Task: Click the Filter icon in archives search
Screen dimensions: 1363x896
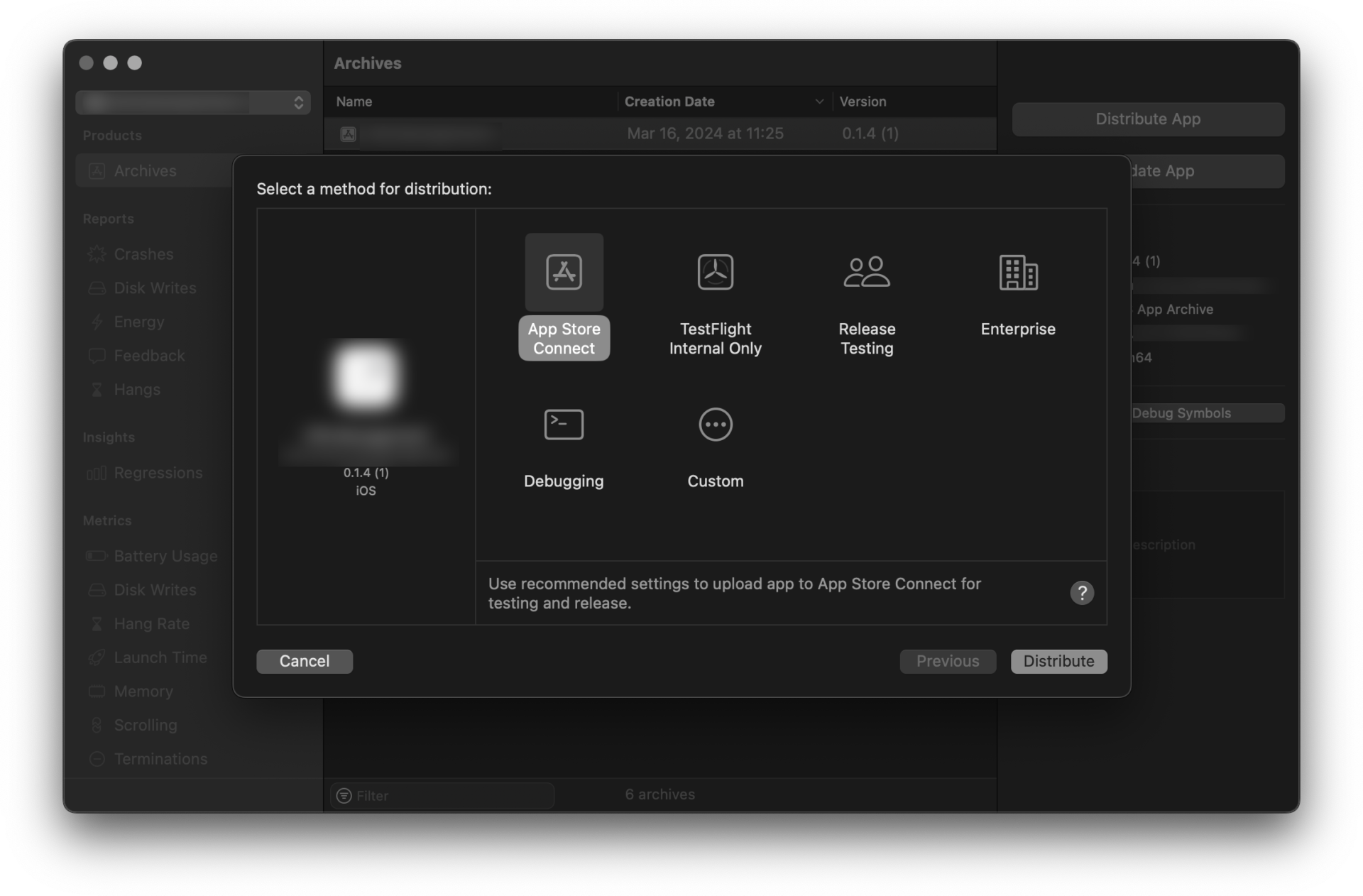Action: coord(344,795)
